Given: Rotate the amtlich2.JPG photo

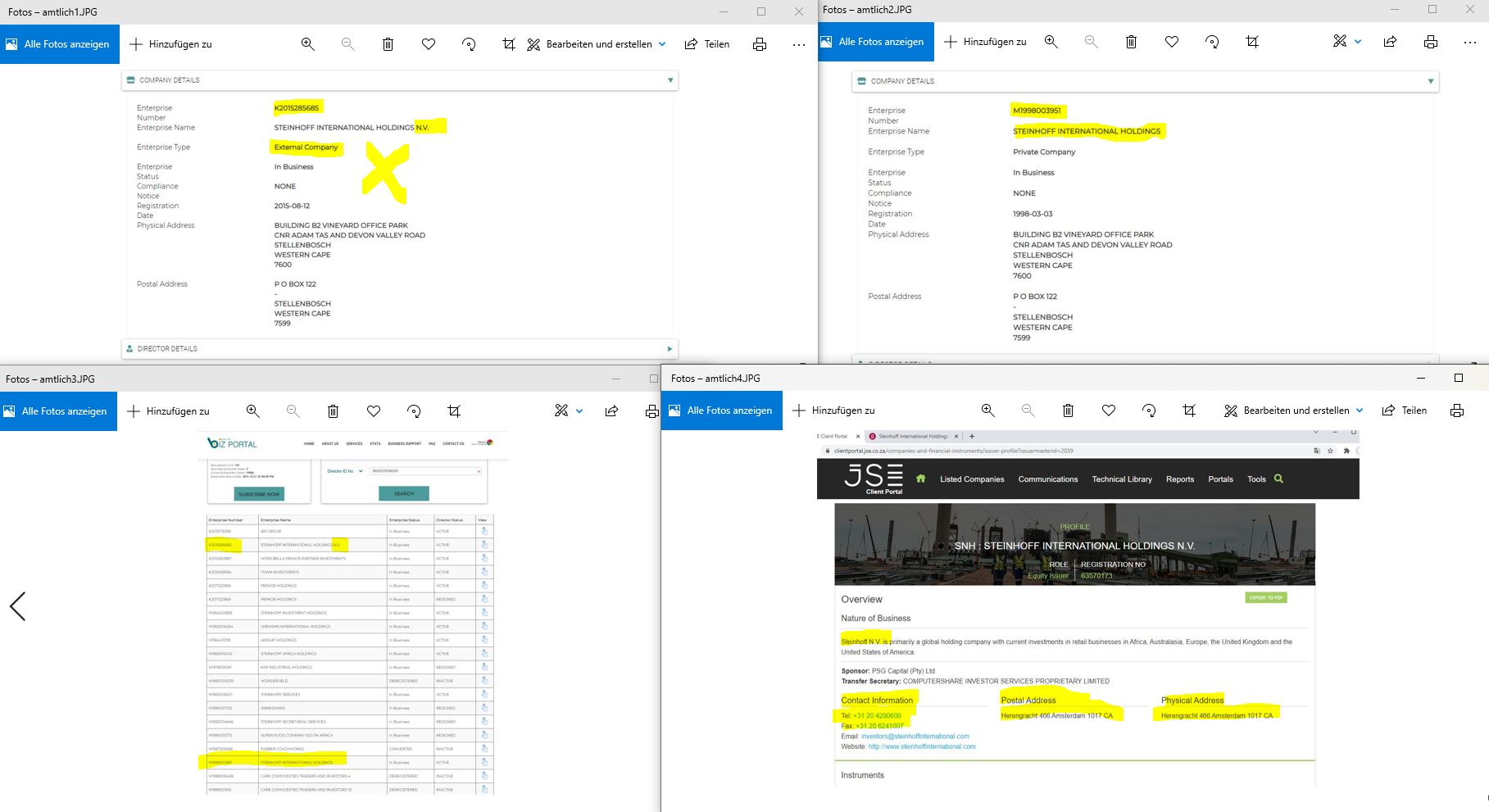Looking at the screenshot, I should (1212, 42).
